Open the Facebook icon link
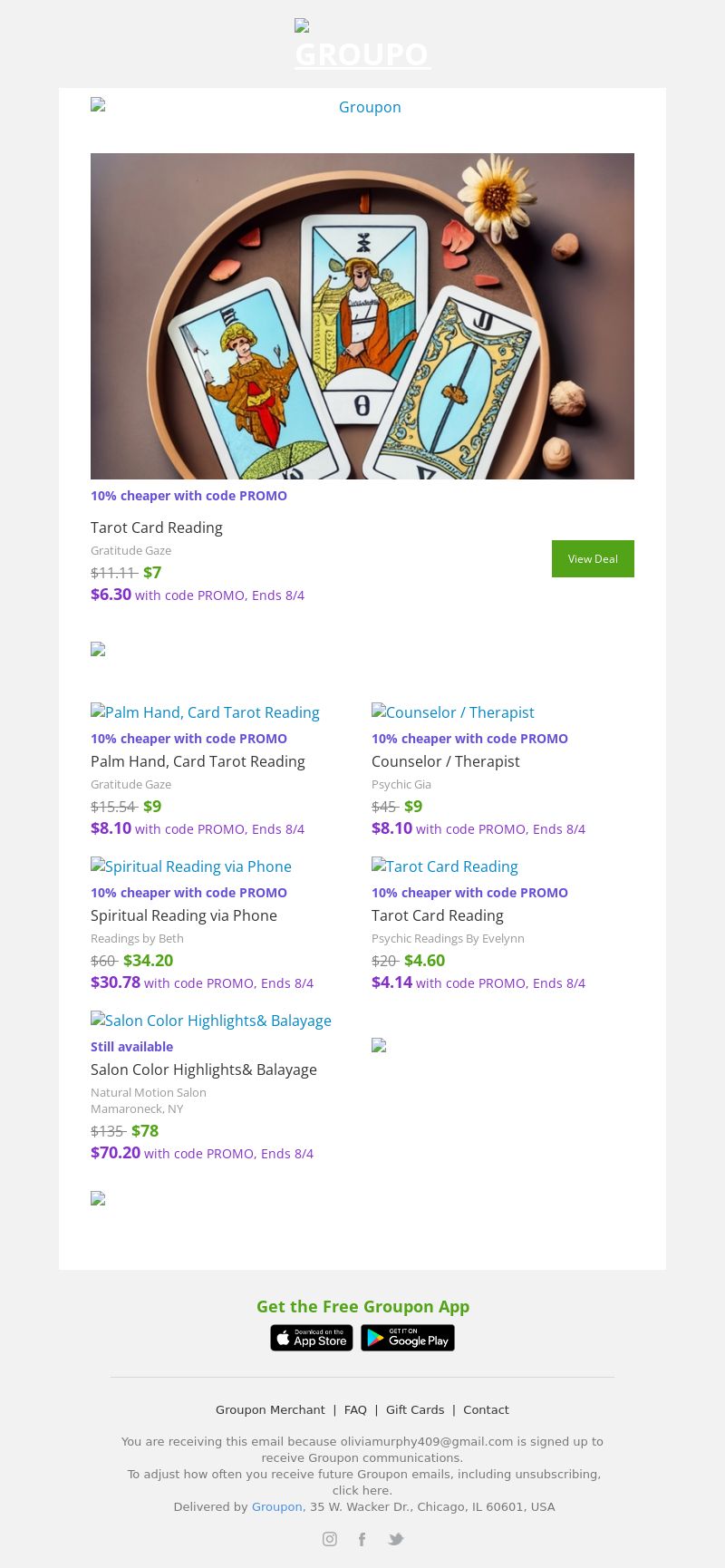 coord(362,1539)
